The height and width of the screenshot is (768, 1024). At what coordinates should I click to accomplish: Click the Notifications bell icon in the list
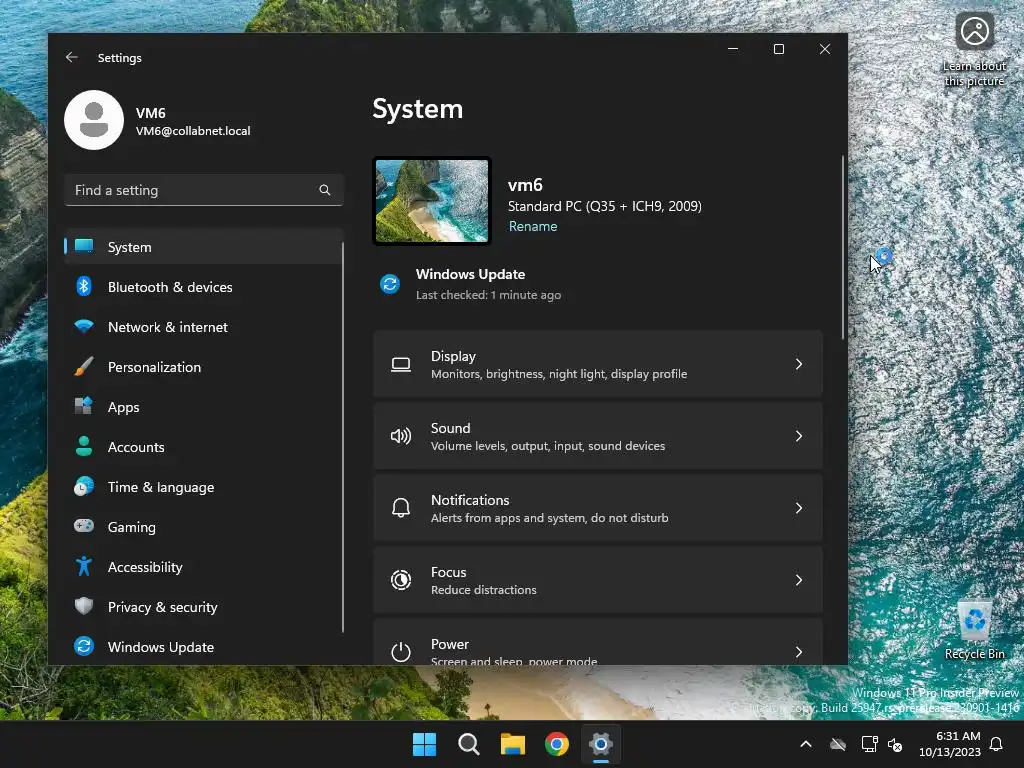[x=401, y=508]
